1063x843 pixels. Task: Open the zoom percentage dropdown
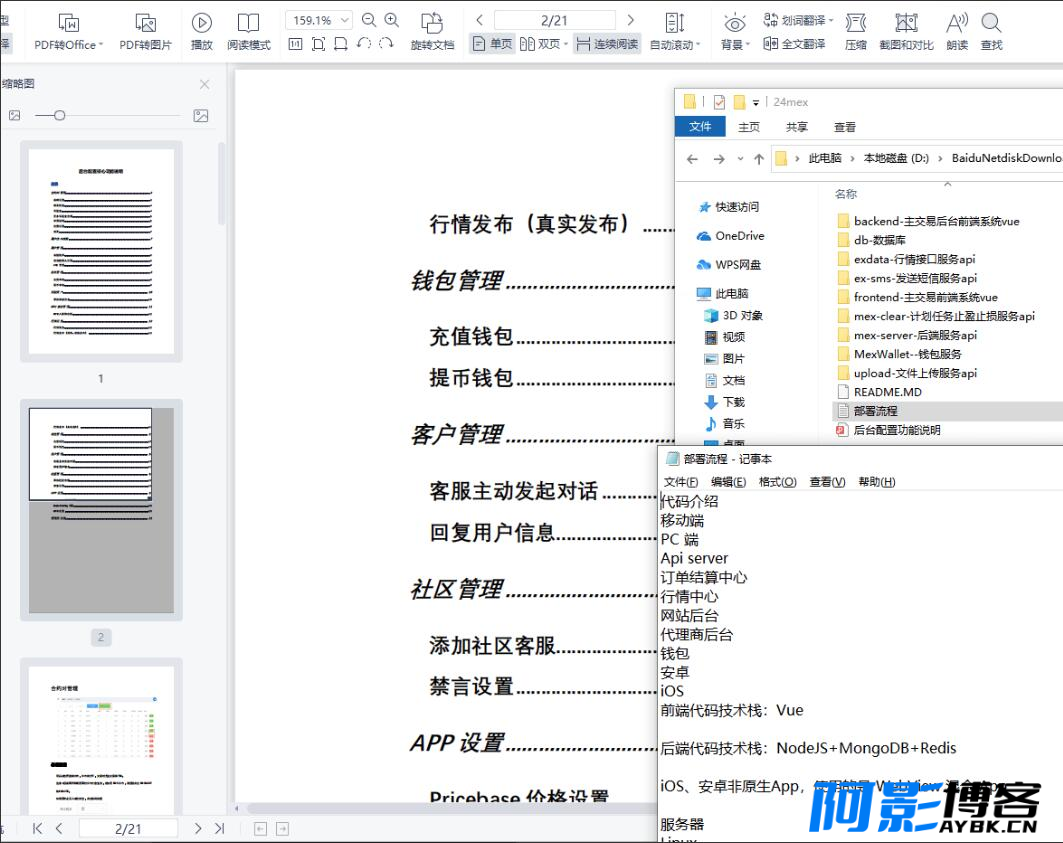point(345,20)
